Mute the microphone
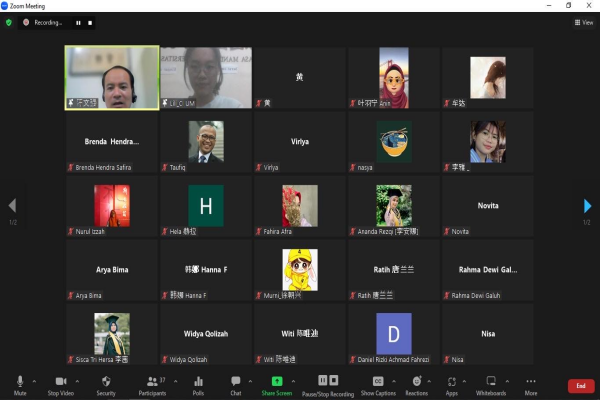 pos(20,384)
